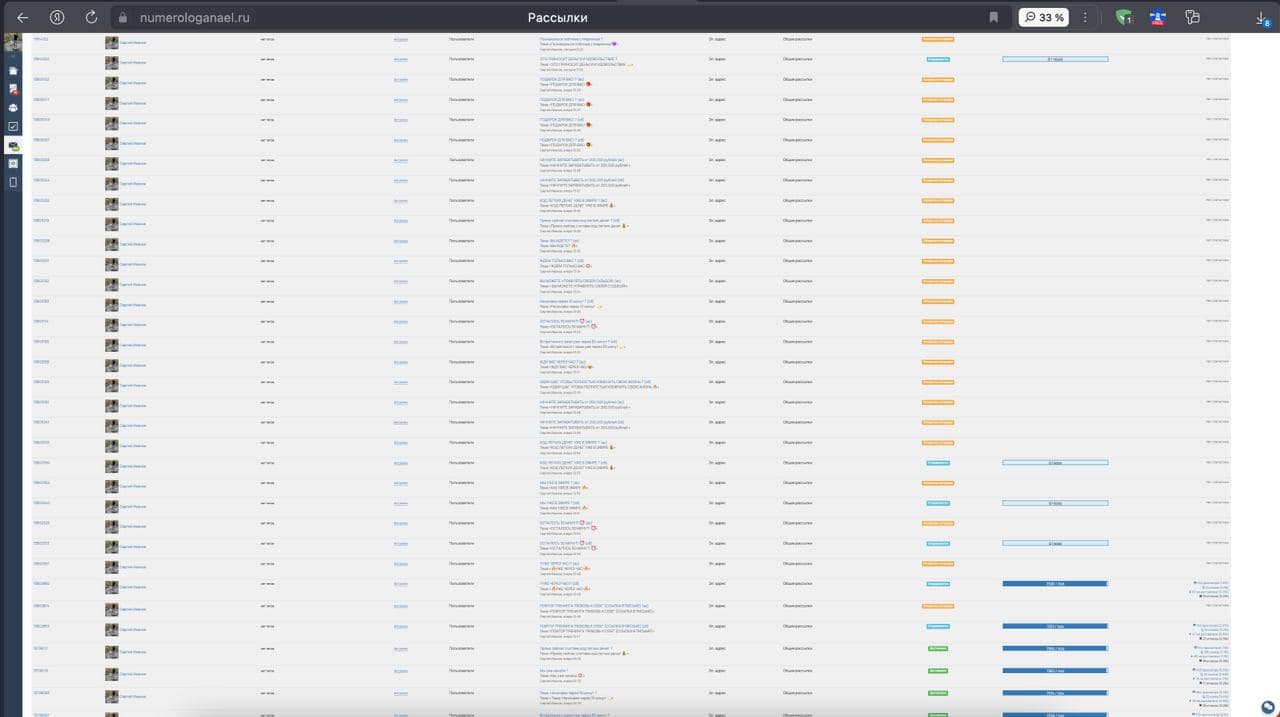This screenshot has width=1280, height=717.
Task: Open the green shield adblock extension
Action: coord(1123,17)
